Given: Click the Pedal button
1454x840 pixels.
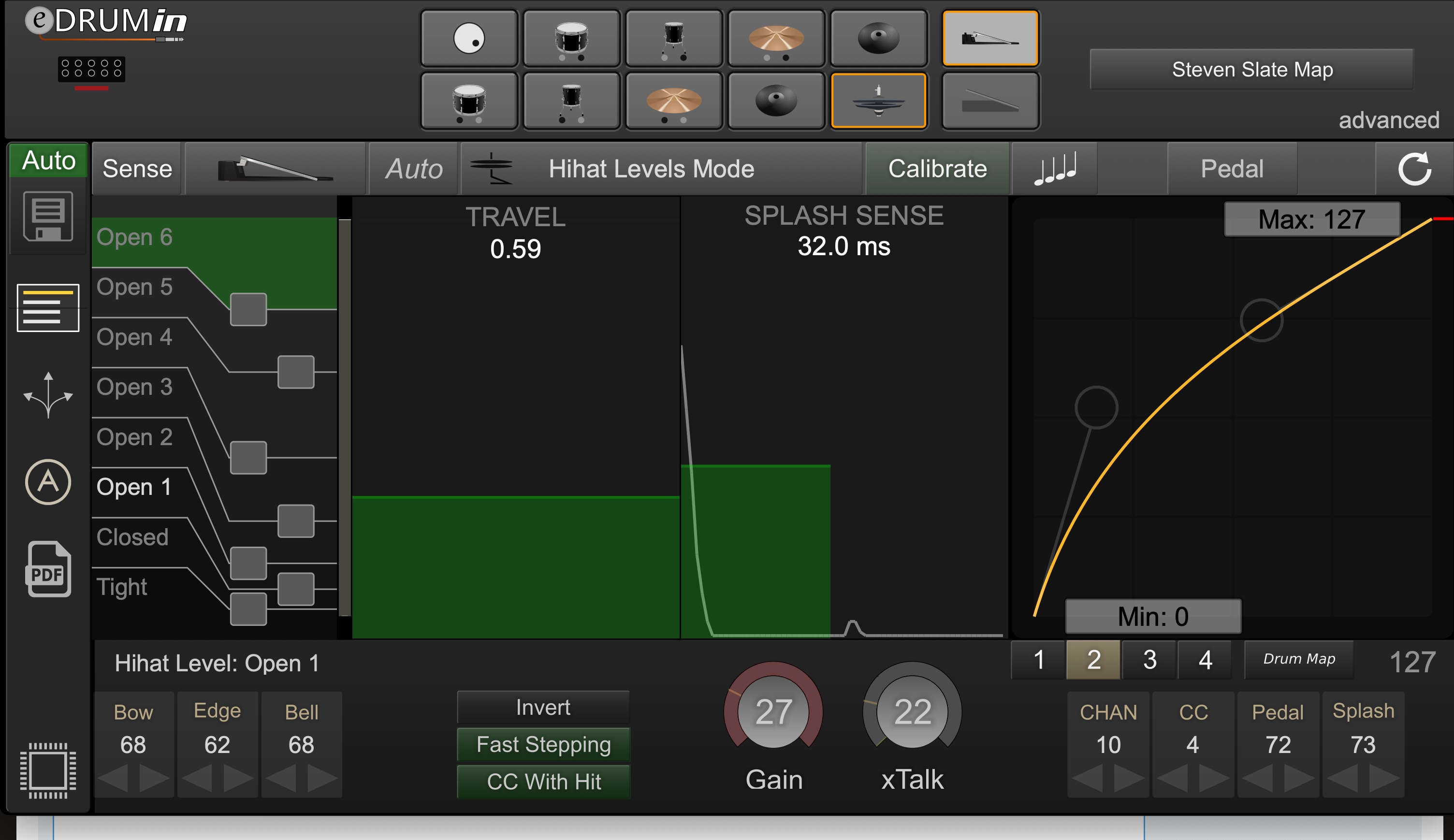Looking at the screenshot, I should point(1232,169).
